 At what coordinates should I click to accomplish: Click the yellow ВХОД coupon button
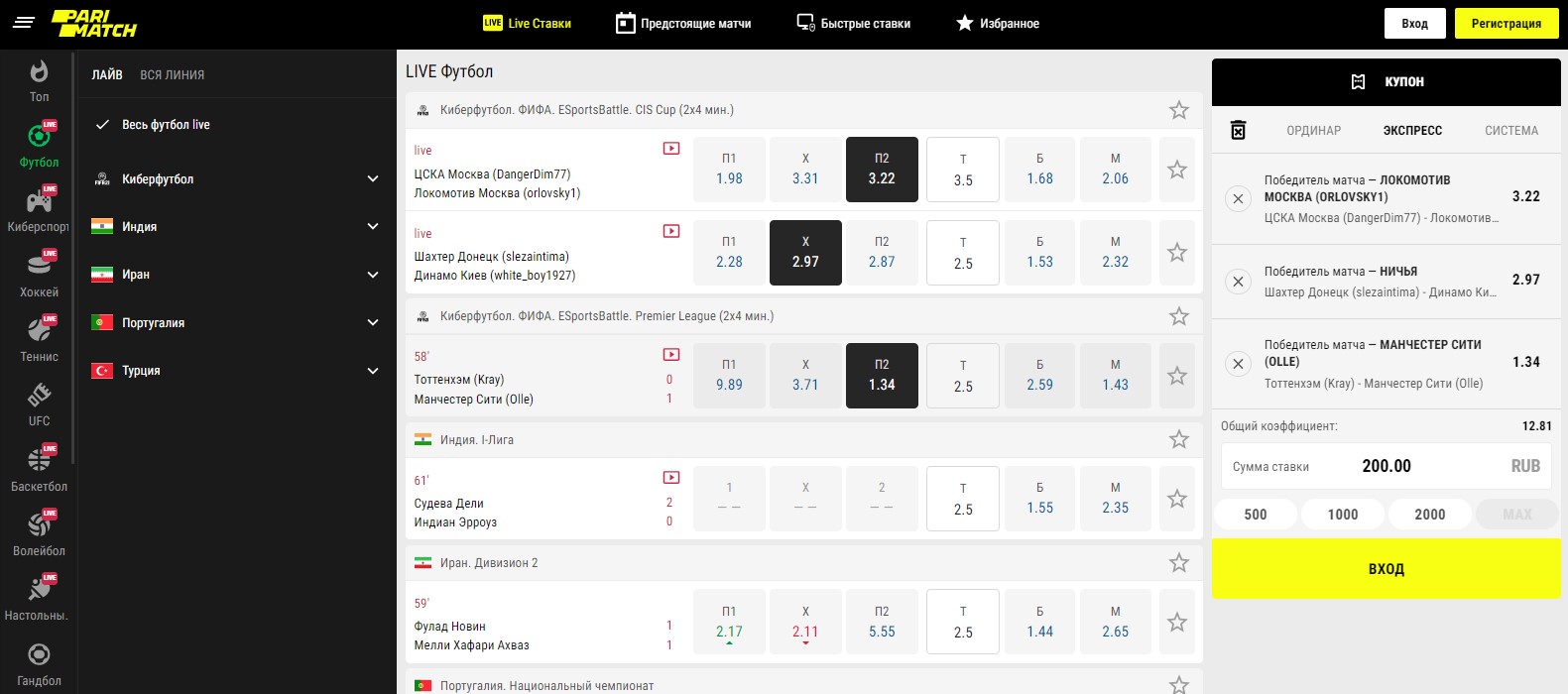point(1386,569)
